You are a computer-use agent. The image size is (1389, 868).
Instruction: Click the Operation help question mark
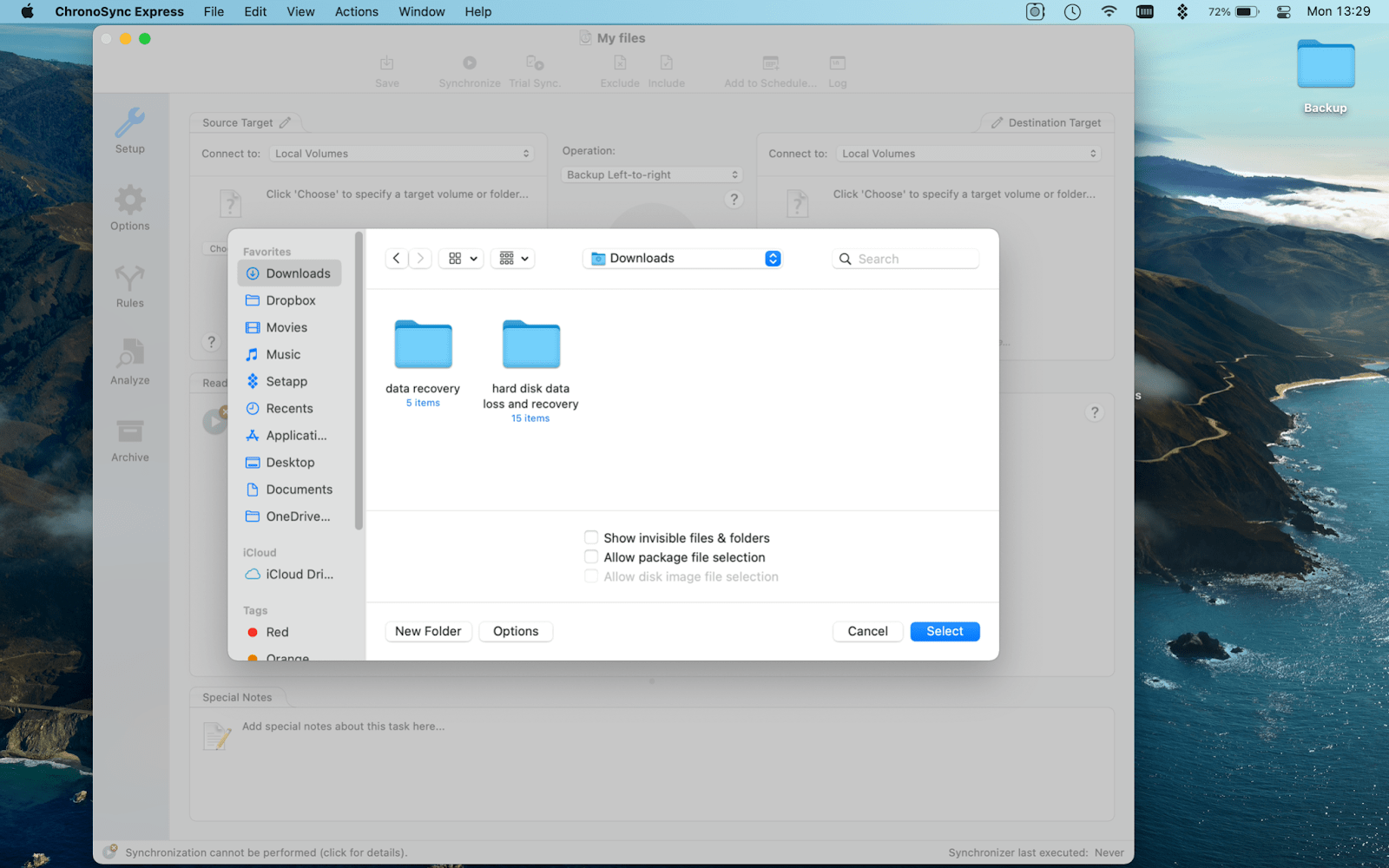(734, 200)
